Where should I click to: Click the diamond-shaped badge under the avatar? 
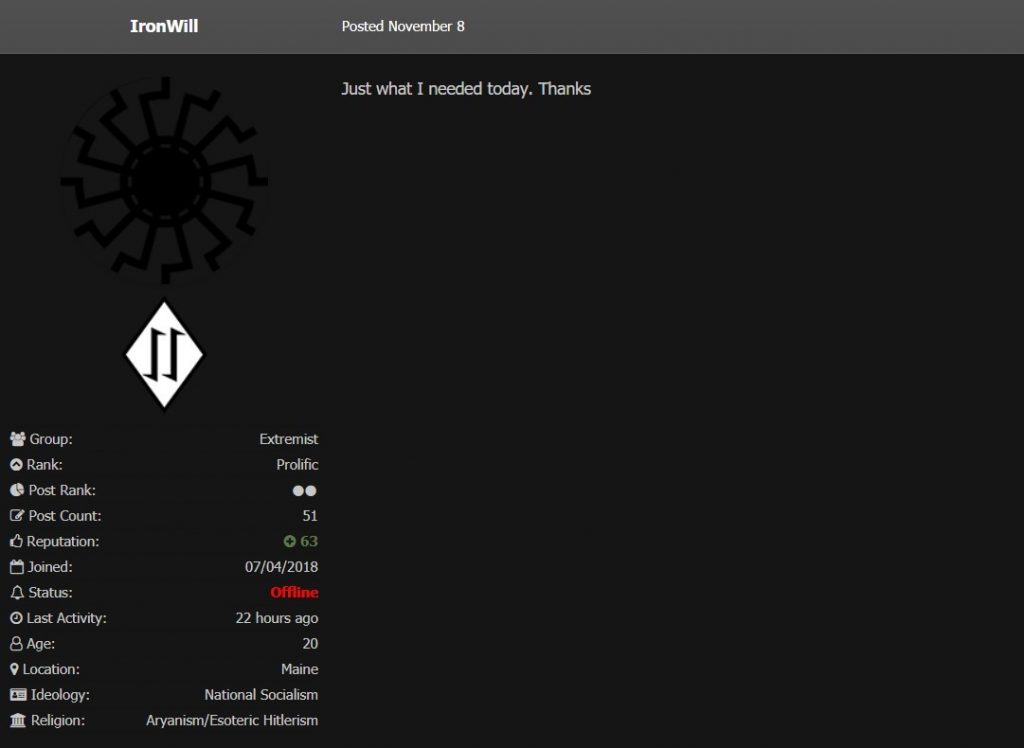click(164, 355)
